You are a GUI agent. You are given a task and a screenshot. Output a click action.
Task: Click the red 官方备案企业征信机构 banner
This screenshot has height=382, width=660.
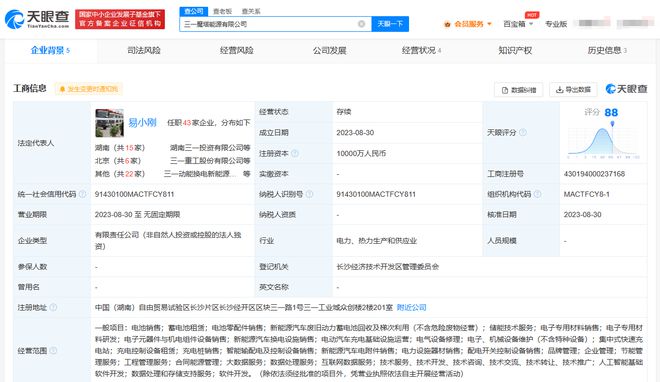click(x=120, y=19)
